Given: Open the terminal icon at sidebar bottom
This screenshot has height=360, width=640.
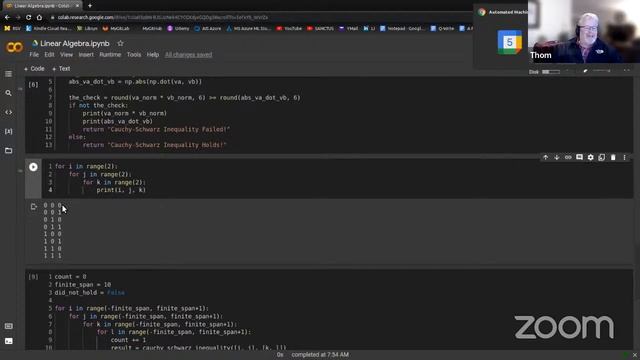Looking at the screenshot, I should [9, 341].
